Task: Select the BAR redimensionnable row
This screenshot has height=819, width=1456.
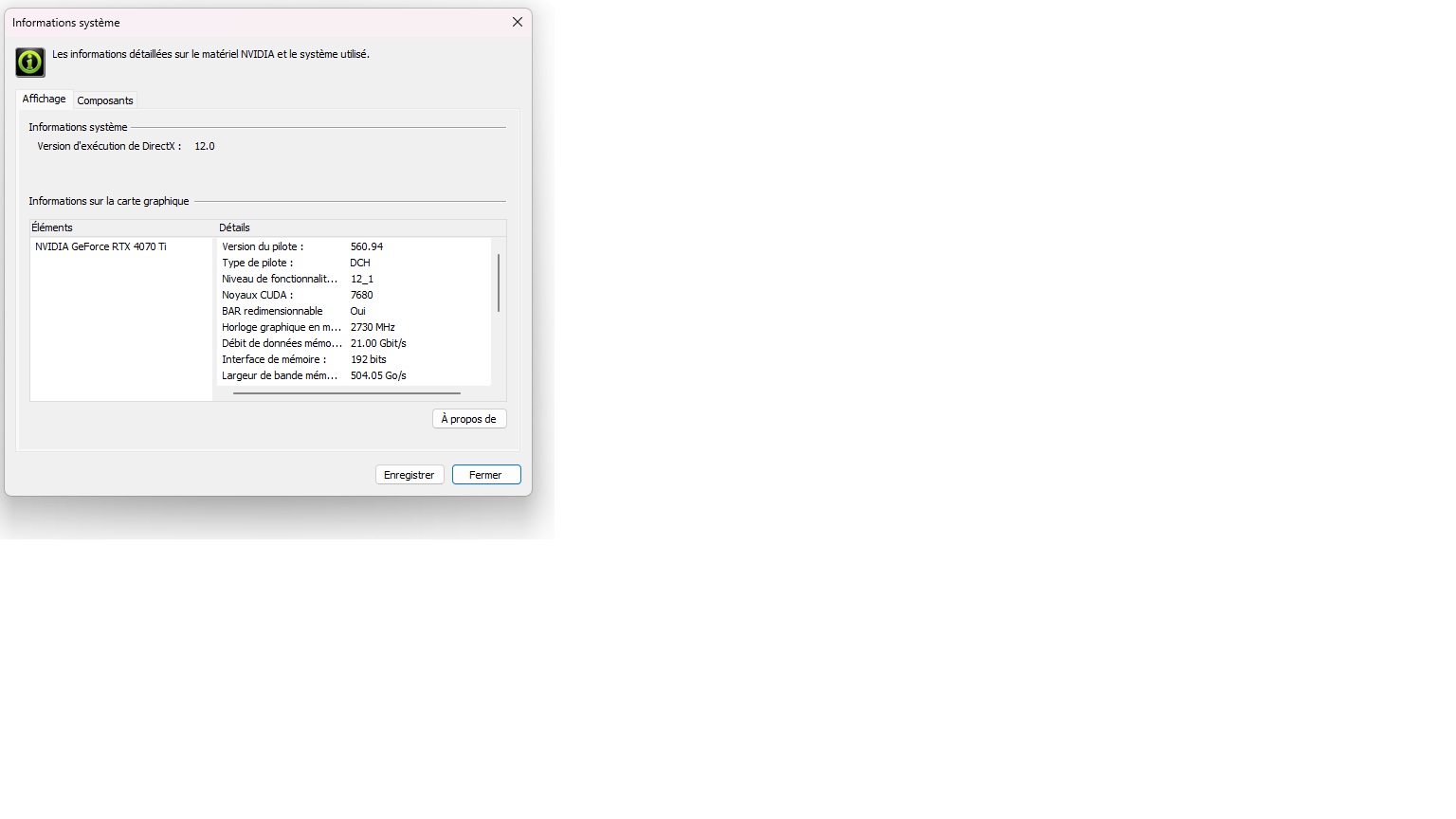Action: pyautogui.click(x=354, y=311)
